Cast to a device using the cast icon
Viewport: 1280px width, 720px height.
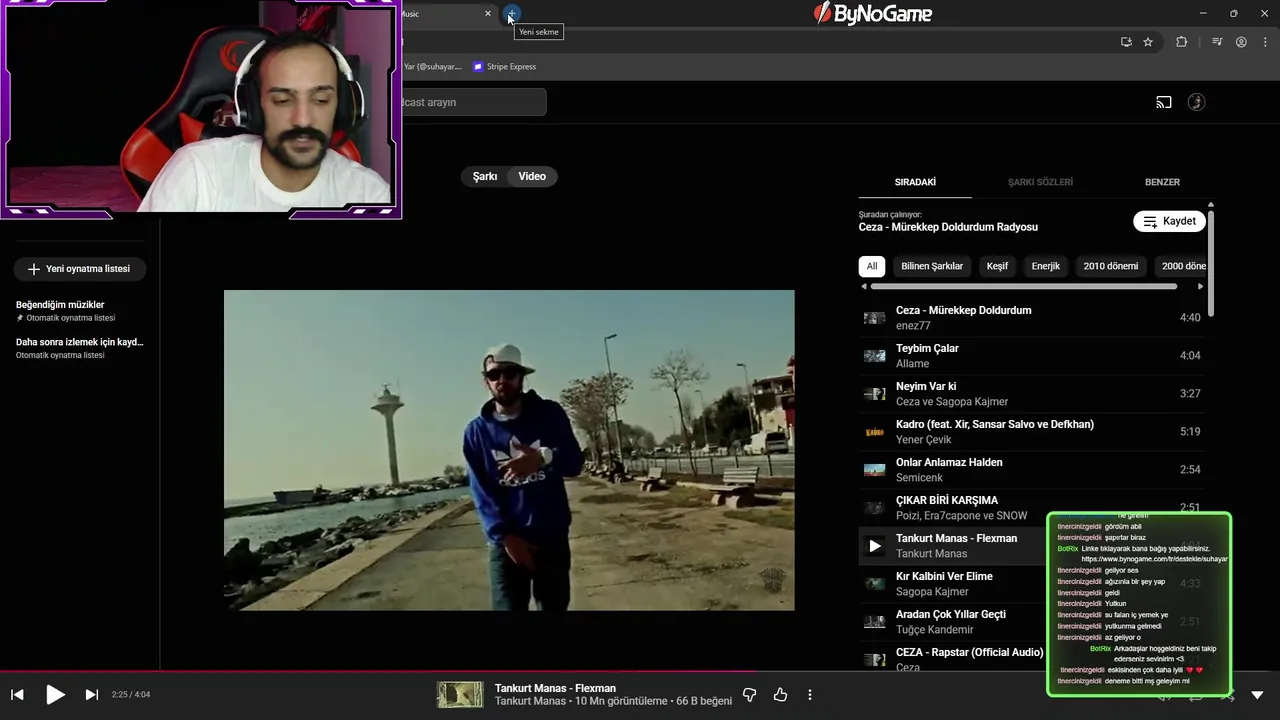click(1163, 102)
